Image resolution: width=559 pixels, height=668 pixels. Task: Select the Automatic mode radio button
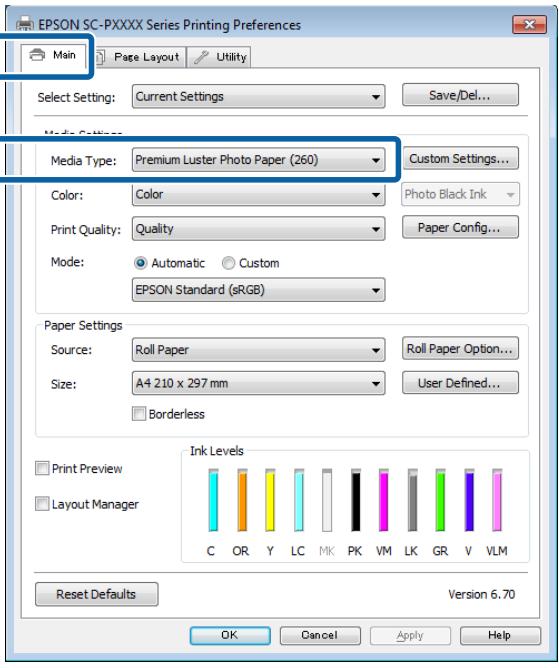141,263
